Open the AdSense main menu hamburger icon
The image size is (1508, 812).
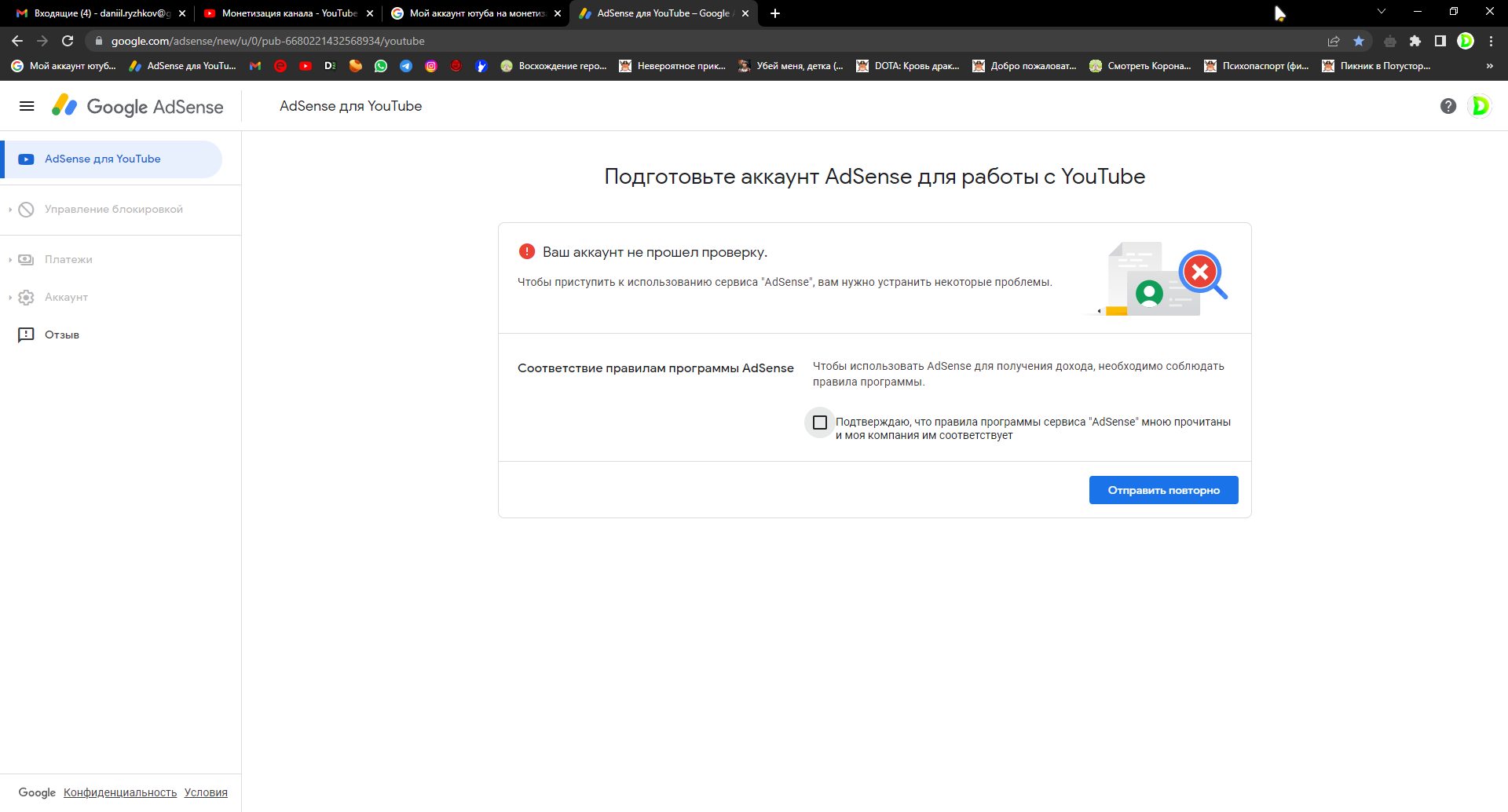[27, 106]
